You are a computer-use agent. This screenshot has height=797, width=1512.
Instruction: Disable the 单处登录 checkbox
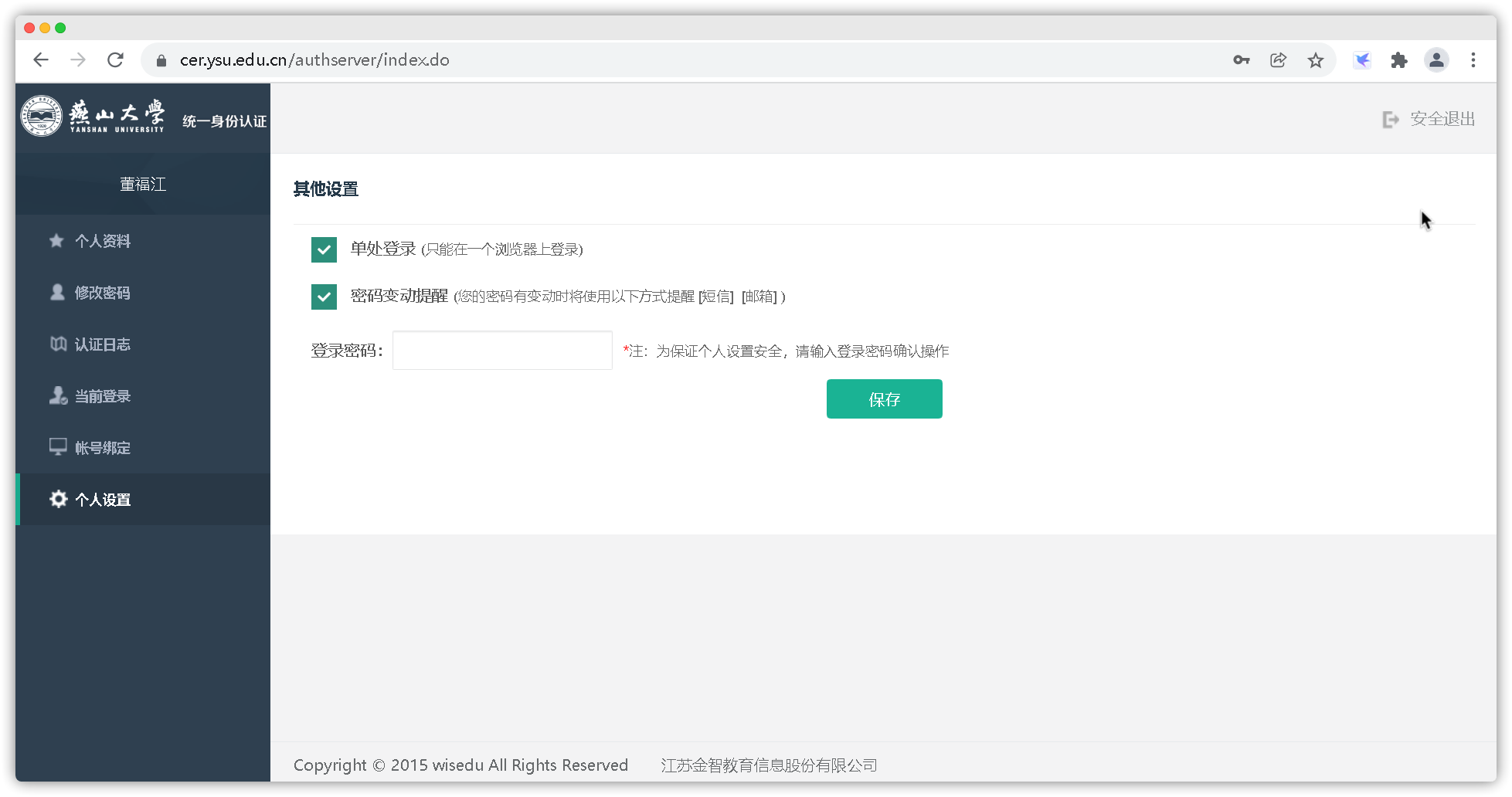(x=324, y=249)
